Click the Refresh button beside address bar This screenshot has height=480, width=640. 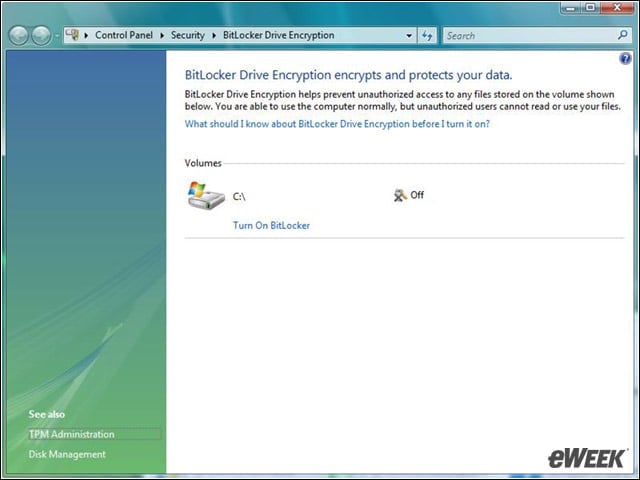[x=427, y=36]
